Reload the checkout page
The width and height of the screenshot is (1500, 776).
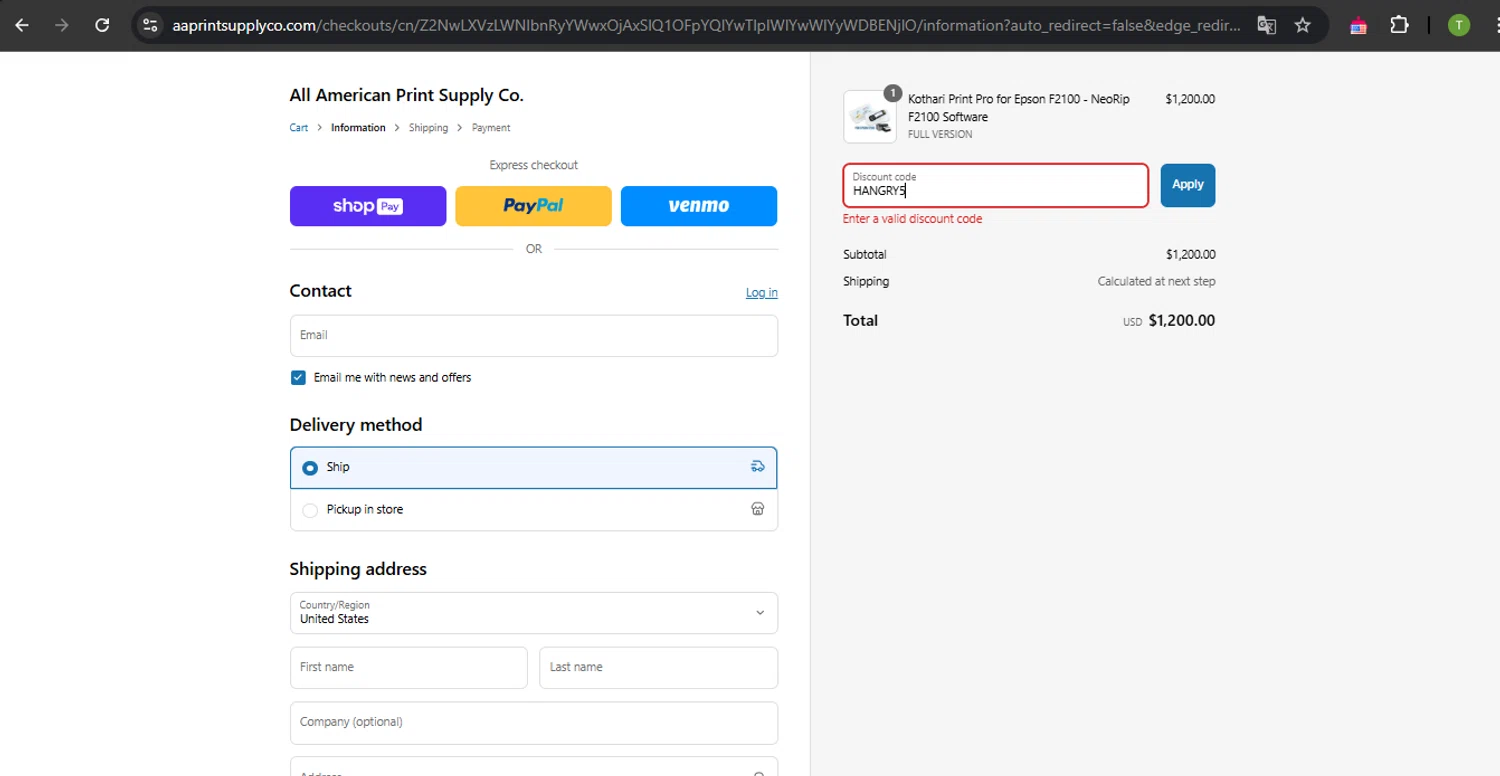coord(102,25)
